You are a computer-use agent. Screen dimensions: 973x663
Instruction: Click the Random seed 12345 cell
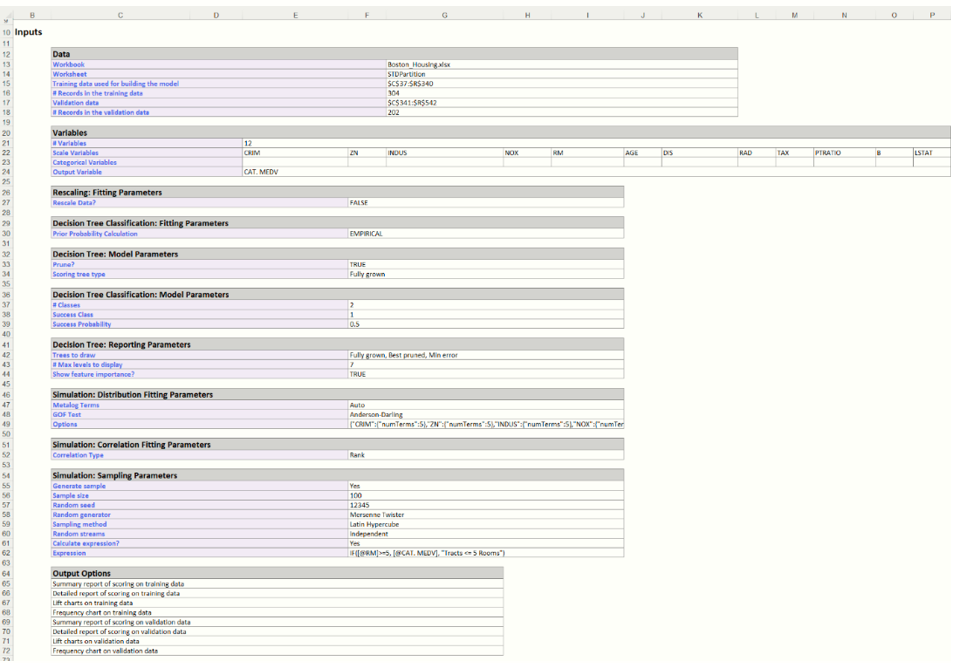click(360, 505)
